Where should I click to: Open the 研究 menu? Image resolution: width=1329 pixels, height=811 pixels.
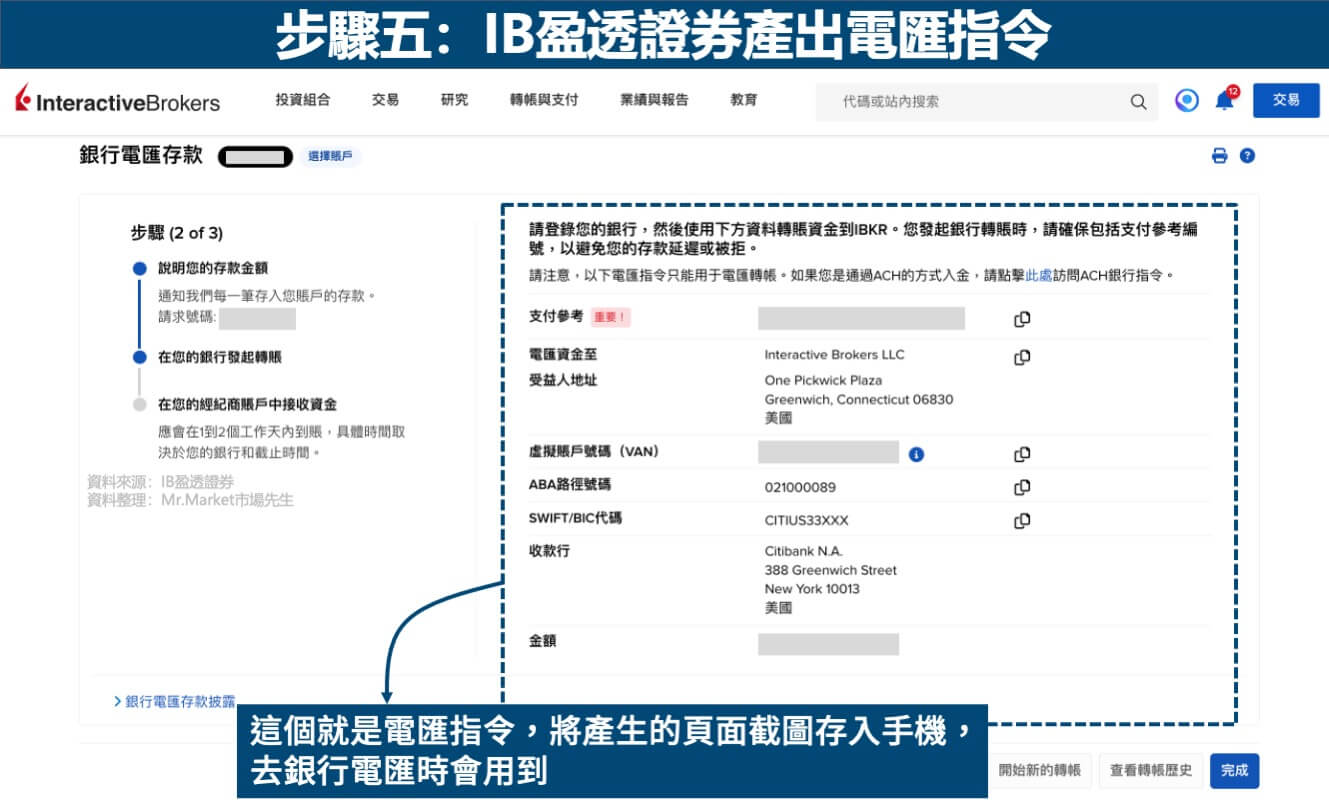[454, 100]
